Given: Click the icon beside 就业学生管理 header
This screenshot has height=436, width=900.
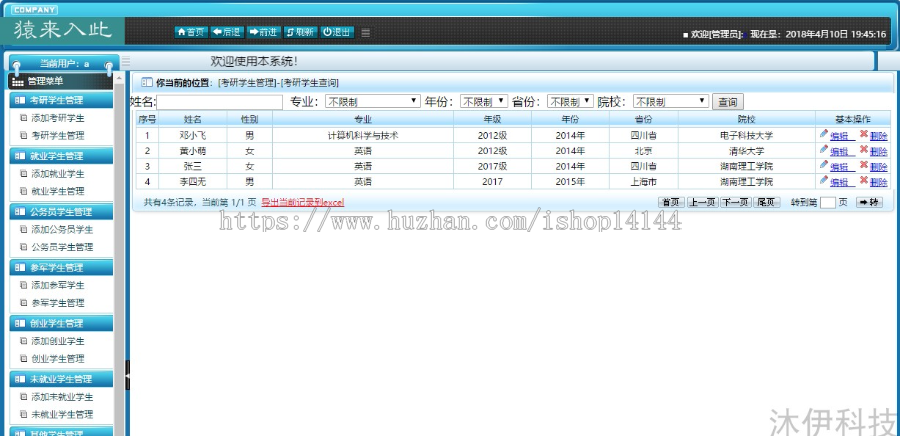Looking at the screenshot, I should (20, 156).
